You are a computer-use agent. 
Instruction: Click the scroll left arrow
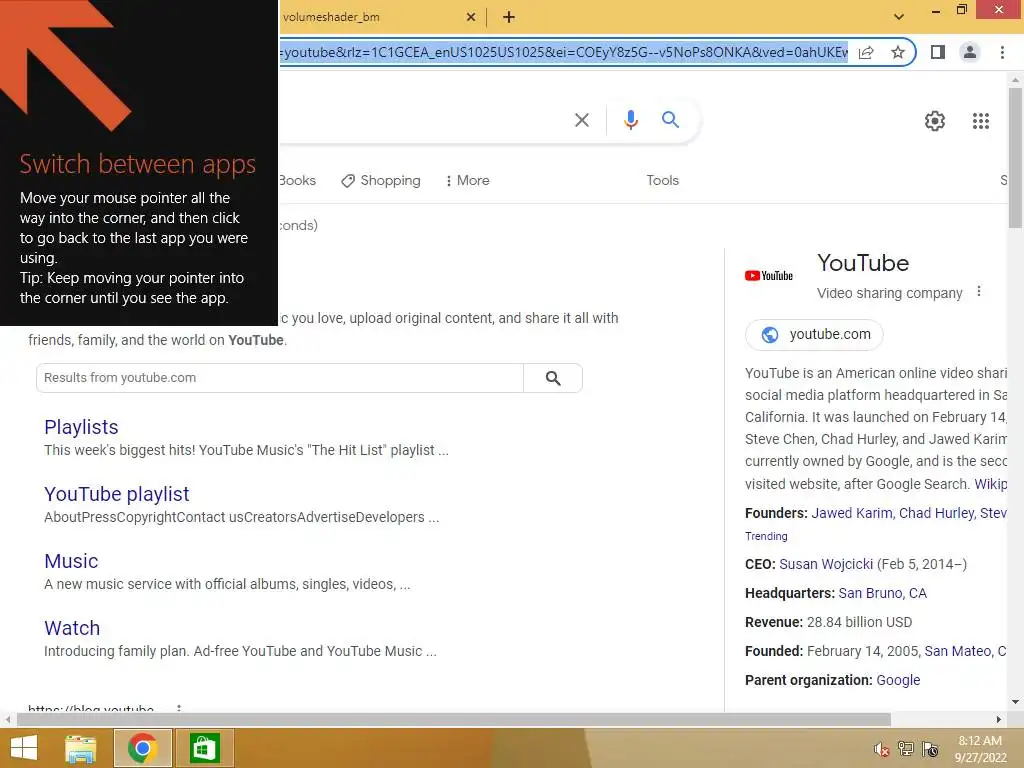(x=7, y=719)
